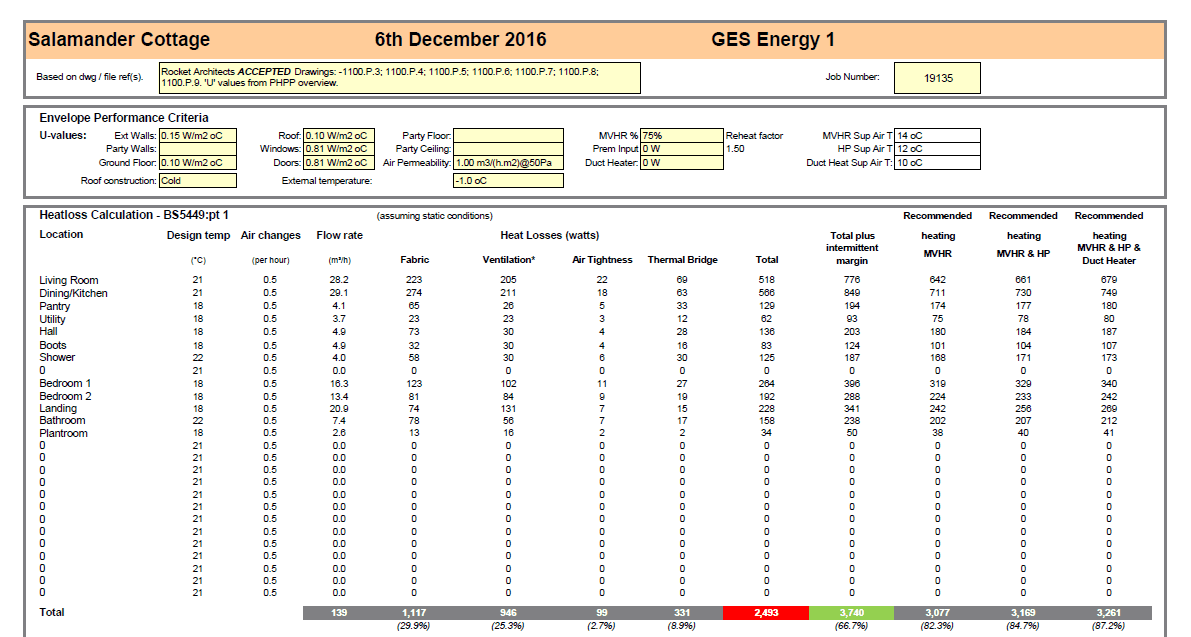The height and width of the screenshot is (637, 1191).
Task: Select the Dining/Kitchen fabric loss 274
Action: point(414,293)
